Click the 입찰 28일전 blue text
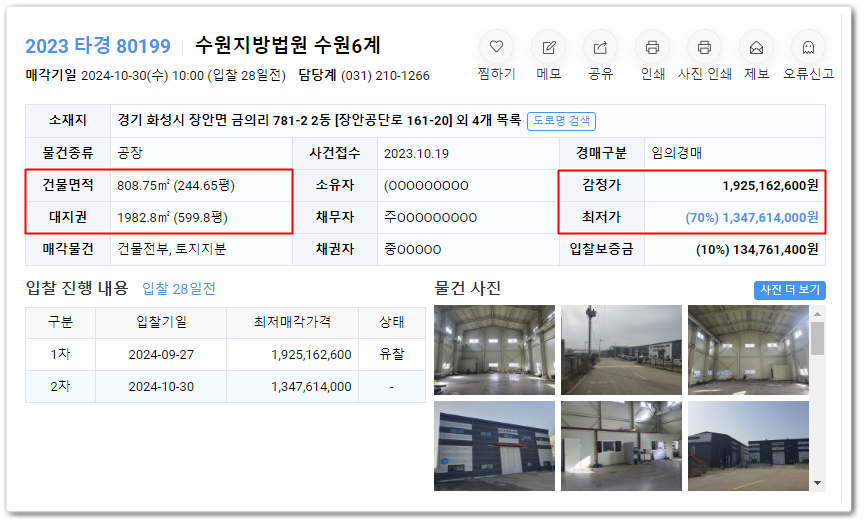Screen dimensions: 864x524 coord(179,289)
